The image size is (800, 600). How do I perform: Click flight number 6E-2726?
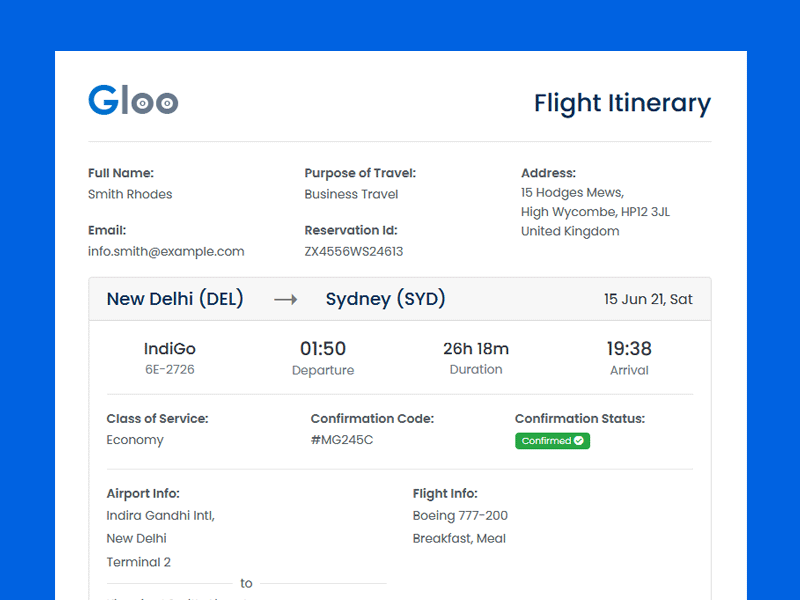tap(170, 370)
